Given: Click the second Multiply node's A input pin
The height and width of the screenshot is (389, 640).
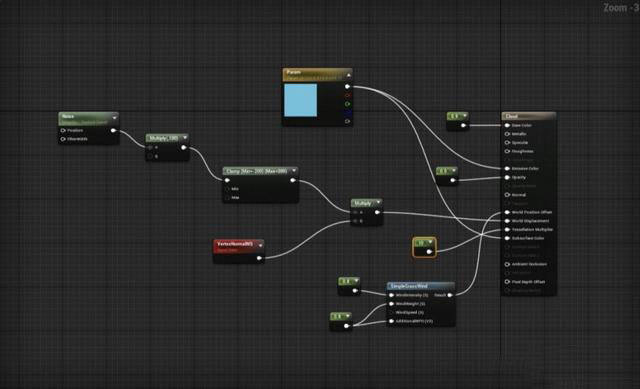Looking at the screenshot, I should coord(356,212).
